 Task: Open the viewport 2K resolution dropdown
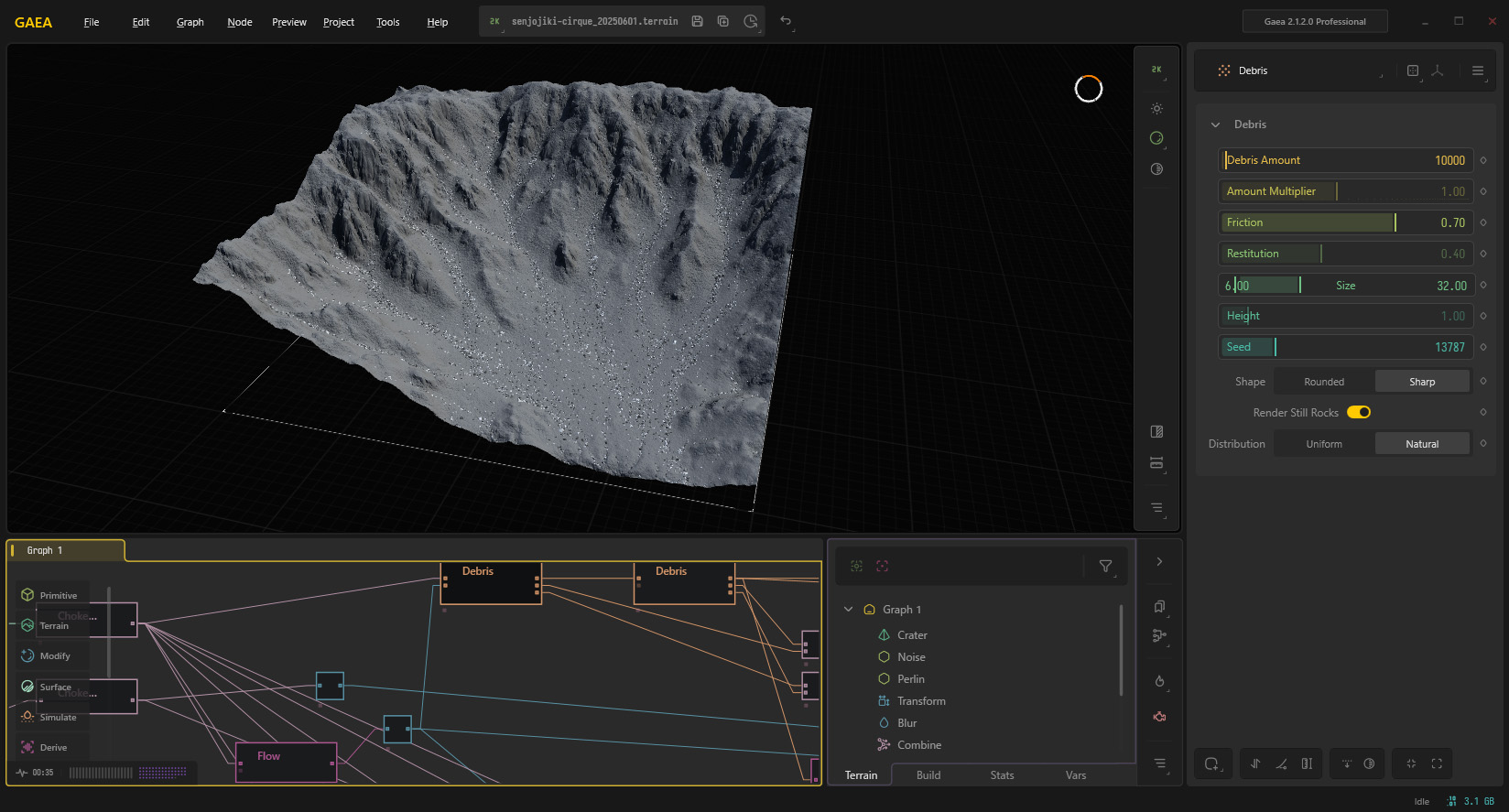pos(1157,70)
